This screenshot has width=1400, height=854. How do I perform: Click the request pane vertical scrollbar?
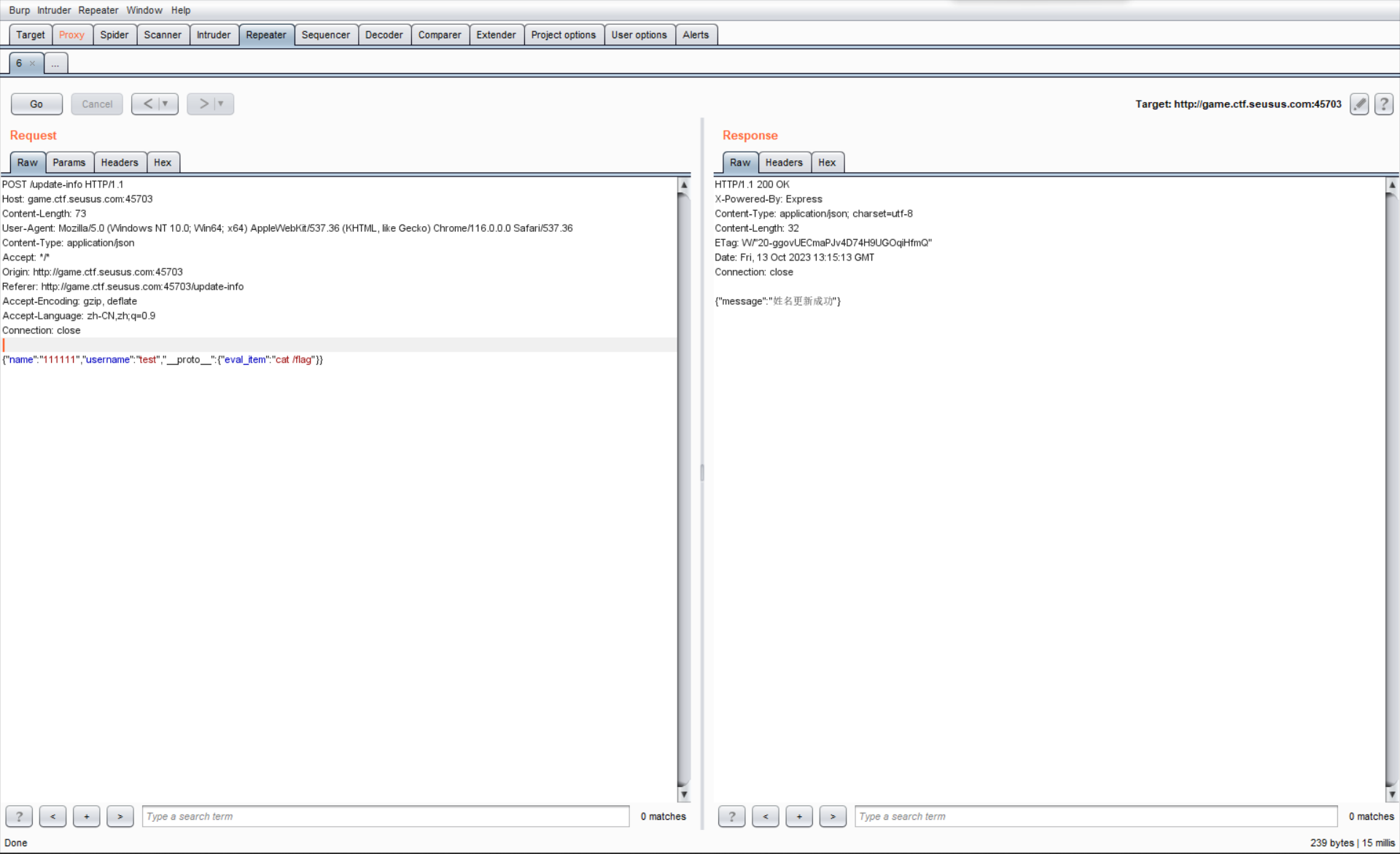pos(683,489)
